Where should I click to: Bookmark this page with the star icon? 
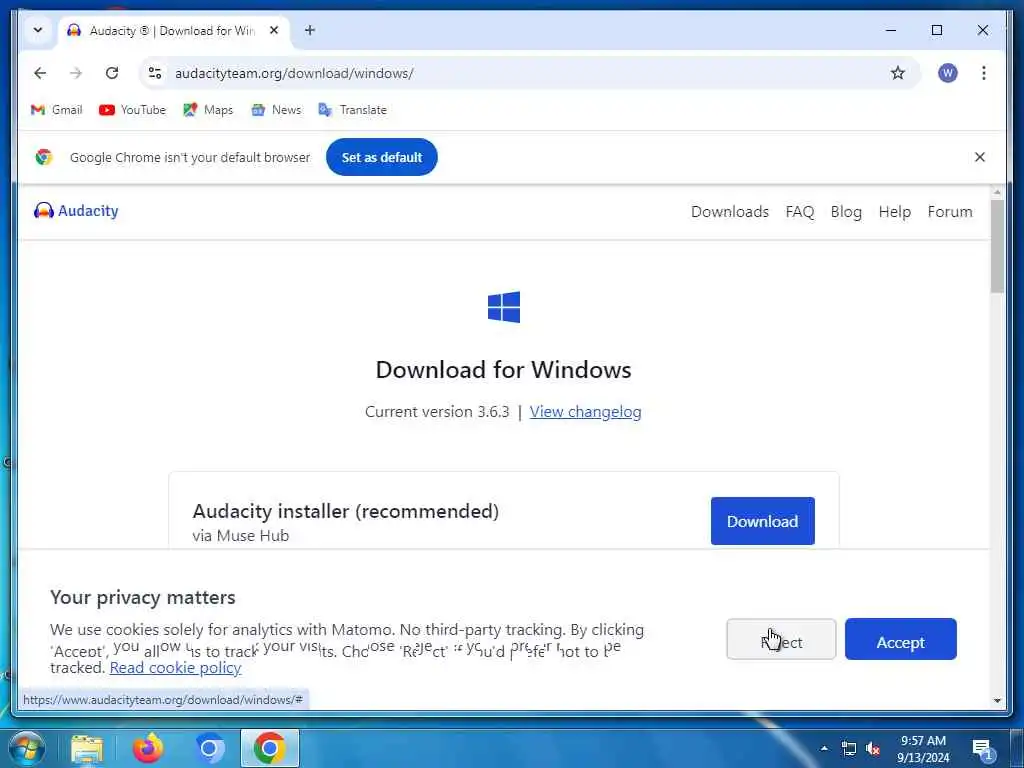click(x=898, y=73)
